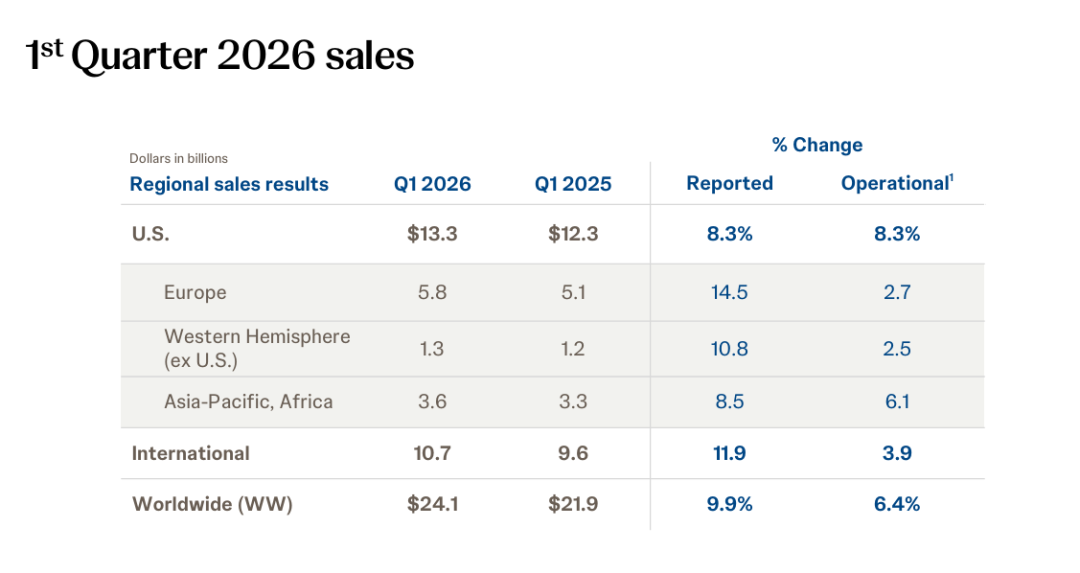Viewport: 1080px width, 573px height.
Task: Select International's reported change of 11.9
Action: tap(730, 453)
